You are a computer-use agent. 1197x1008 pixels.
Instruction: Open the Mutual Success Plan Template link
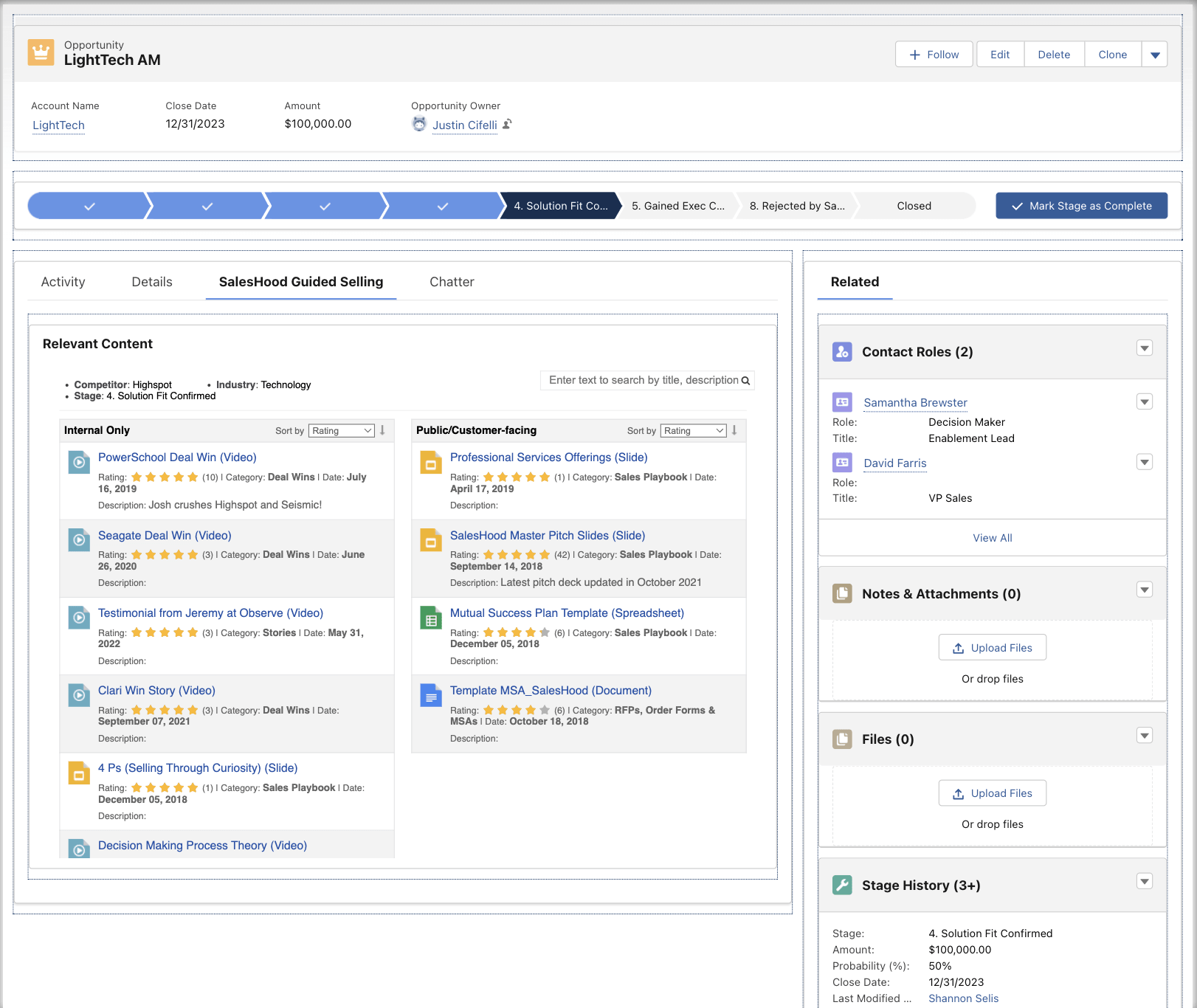567,613
